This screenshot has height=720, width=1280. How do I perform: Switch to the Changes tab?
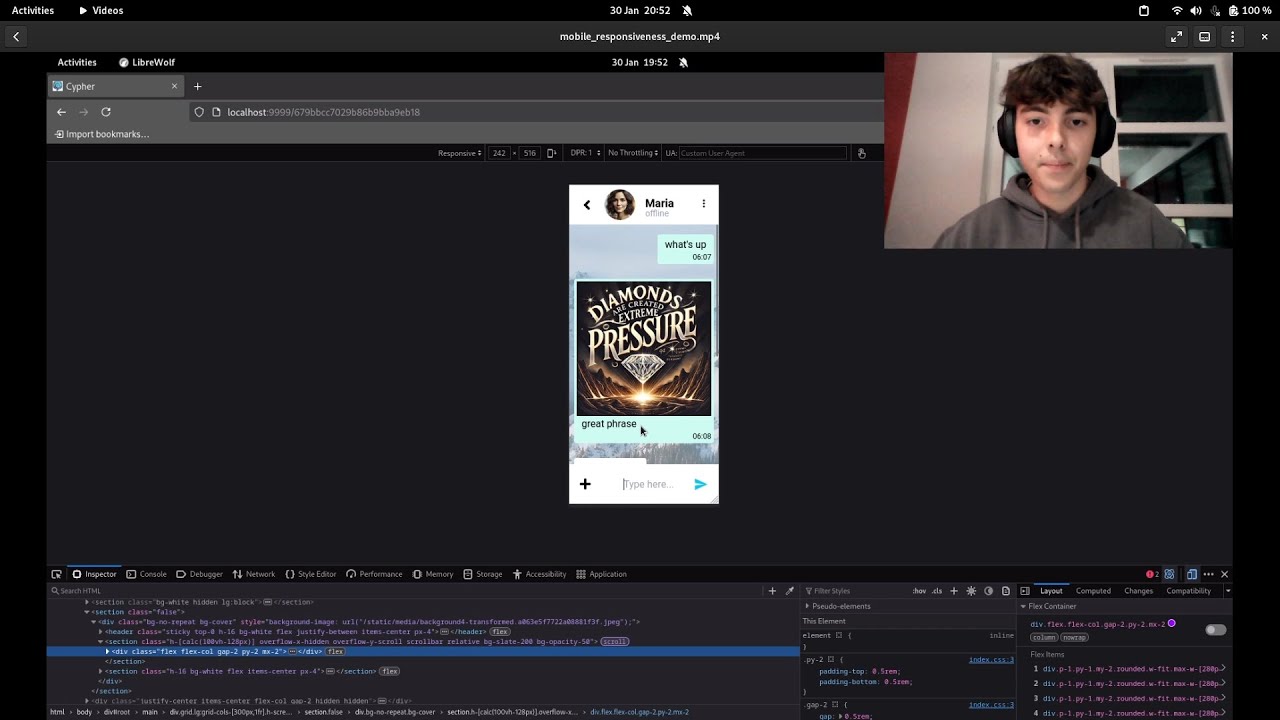click(1138, 591)
